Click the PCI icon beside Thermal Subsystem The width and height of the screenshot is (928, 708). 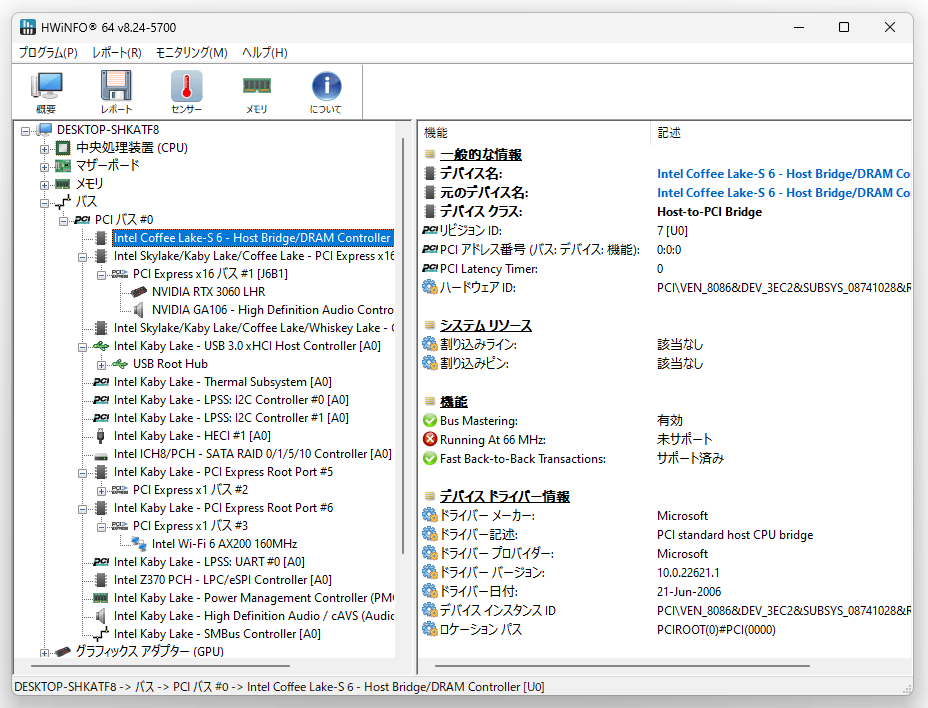[101, 382]
